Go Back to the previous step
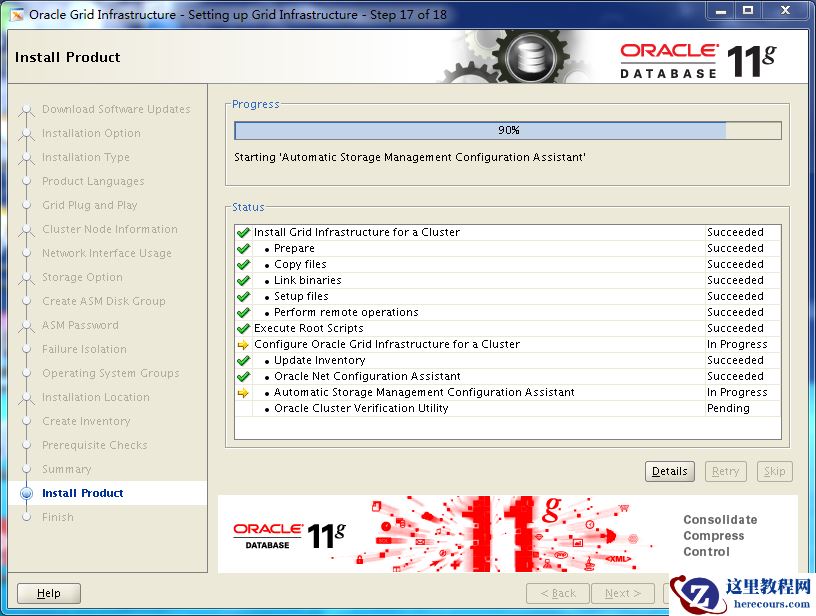Image resolution: width=816 pixels, height=616 pixels. point(558,593)
